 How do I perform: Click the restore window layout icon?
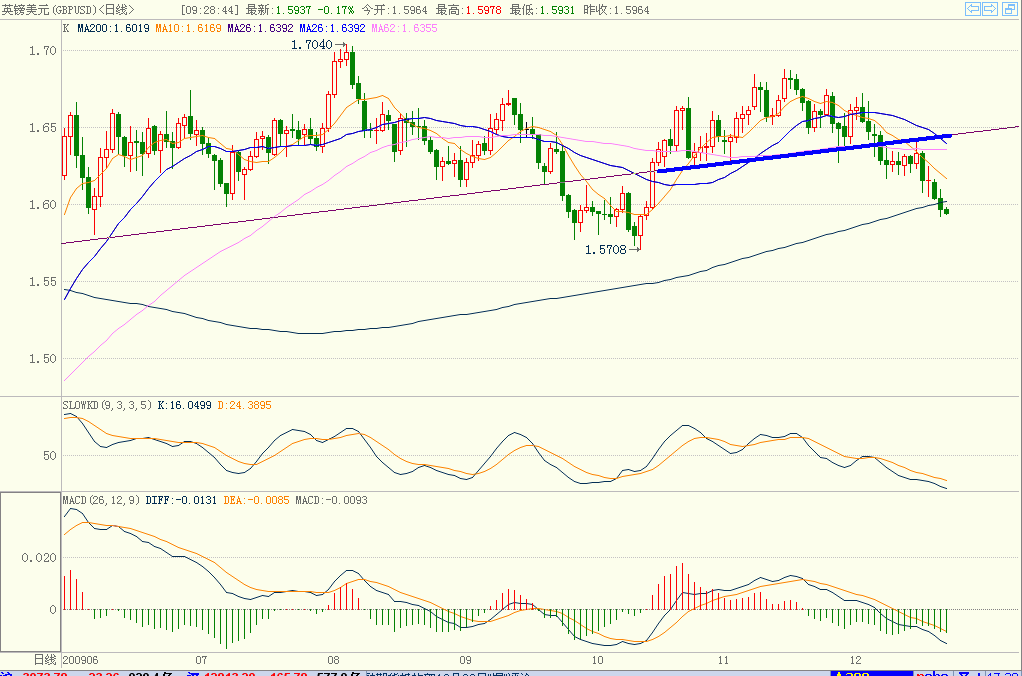pyautogui.click(x=1009, y=8)
